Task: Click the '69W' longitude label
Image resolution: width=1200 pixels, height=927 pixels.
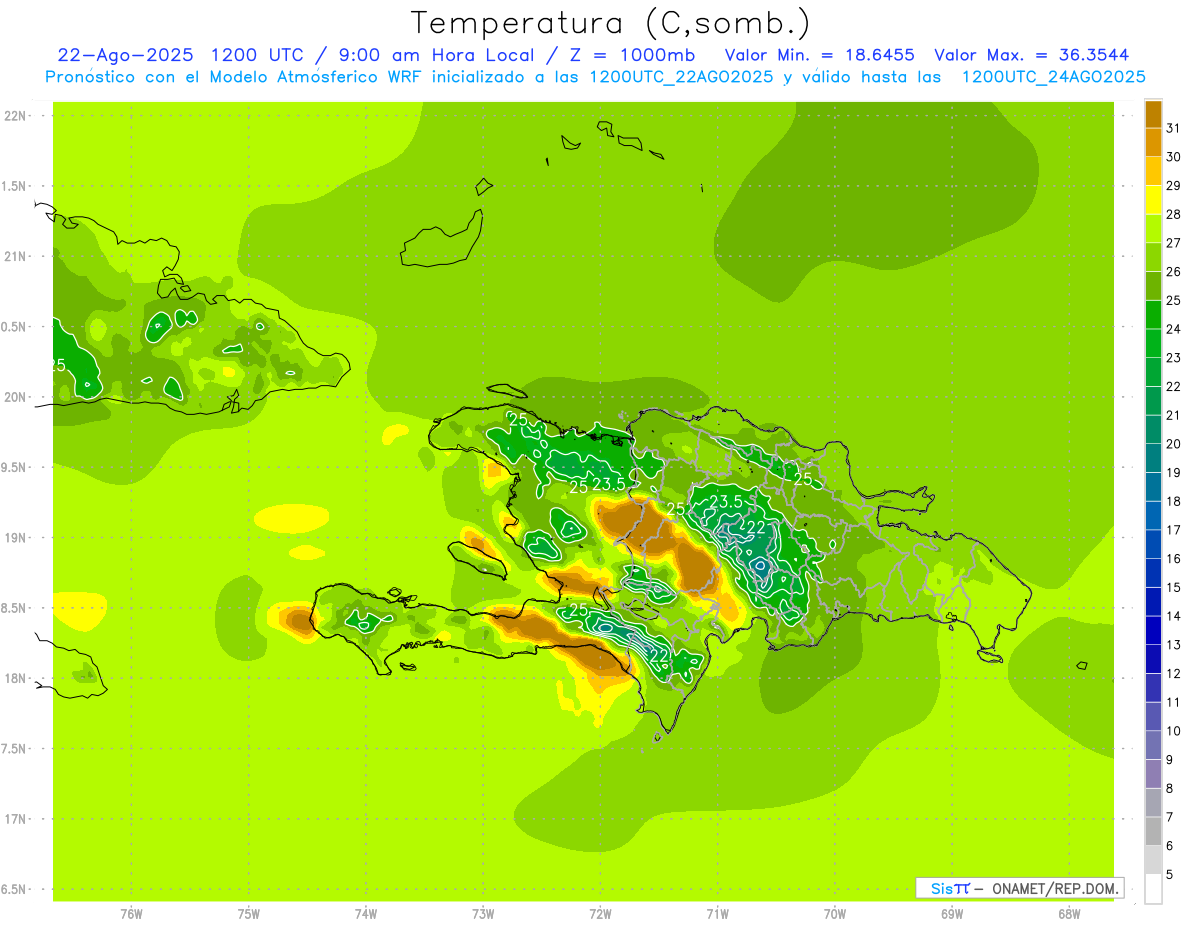Action: tap(952, 913)
